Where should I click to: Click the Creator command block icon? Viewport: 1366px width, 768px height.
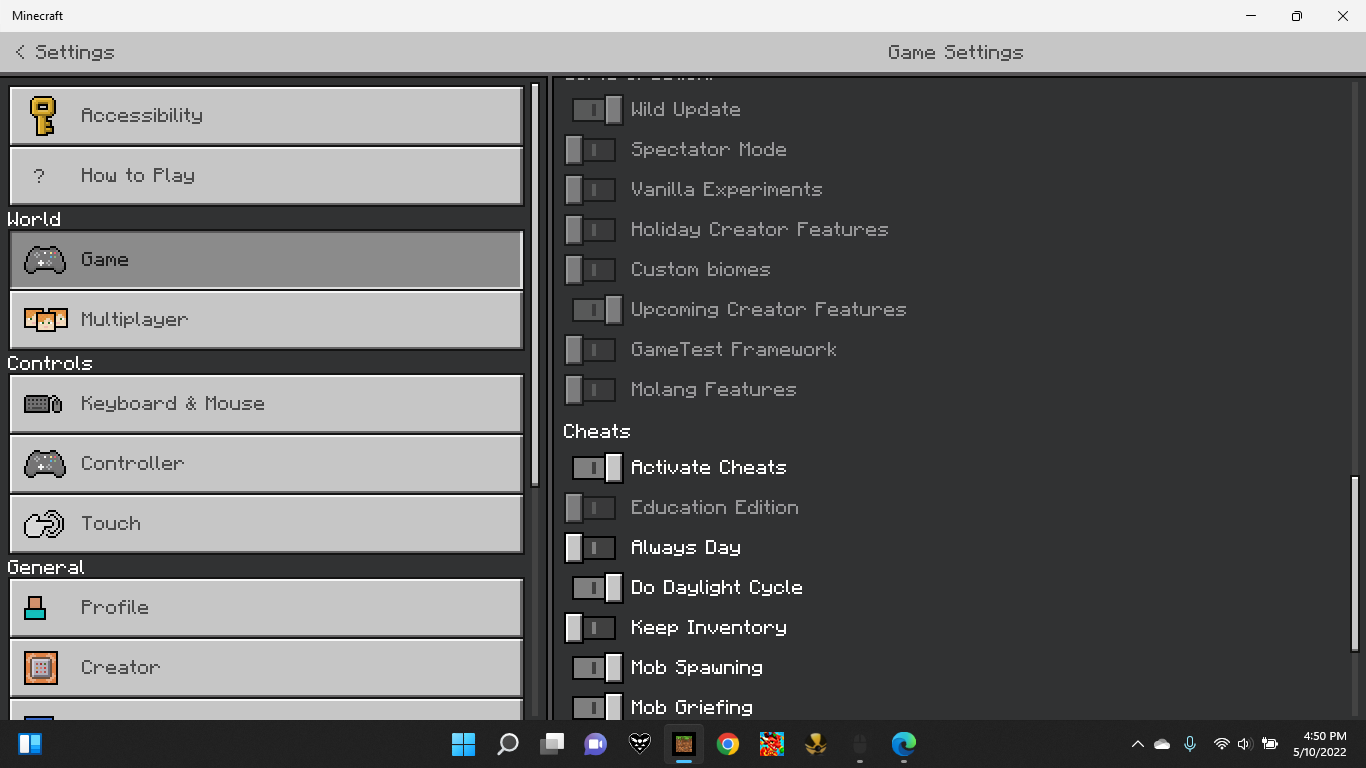41,668
